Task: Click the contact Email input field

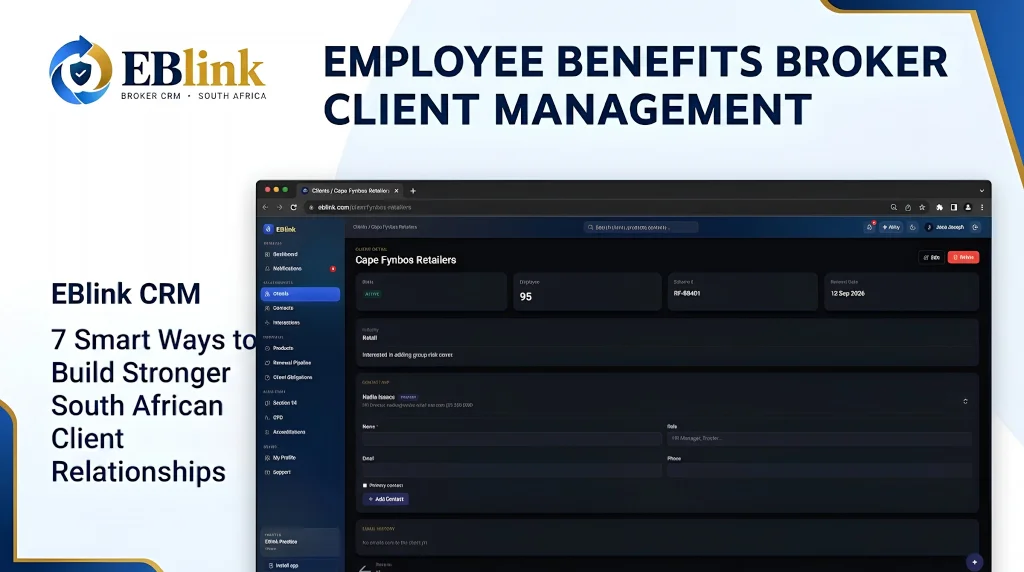Action: (x=512, y=470)
